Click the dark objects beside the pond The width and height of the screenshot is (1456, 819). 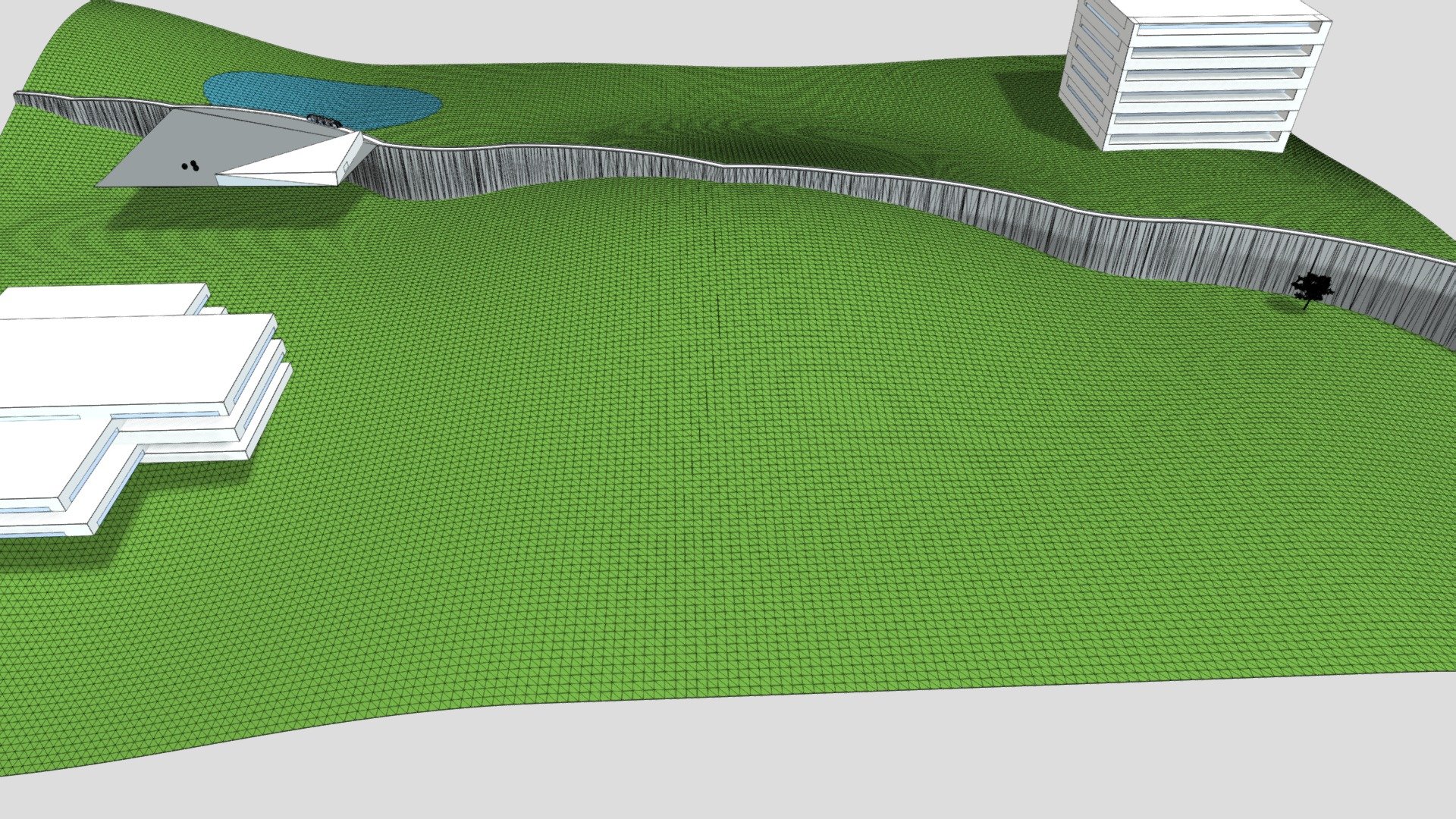pos(324,120)
